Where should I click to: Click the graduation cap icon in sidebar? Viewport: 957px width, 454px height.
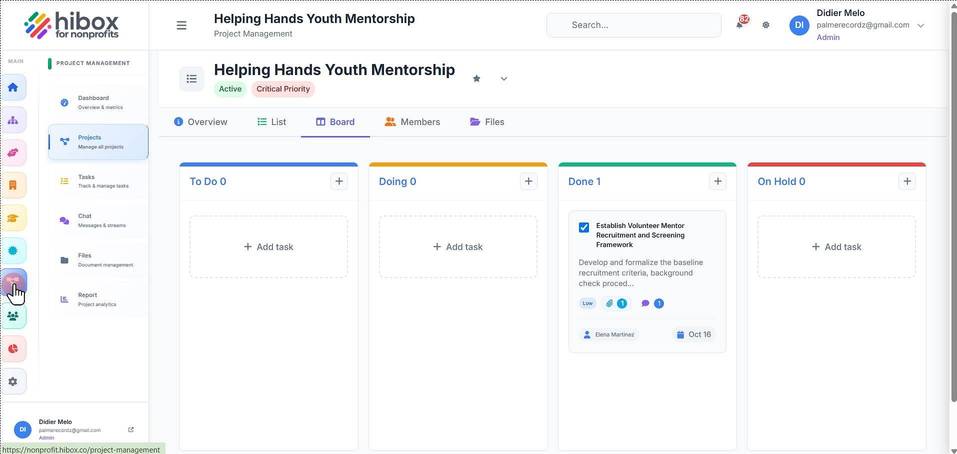coord(13,218)
